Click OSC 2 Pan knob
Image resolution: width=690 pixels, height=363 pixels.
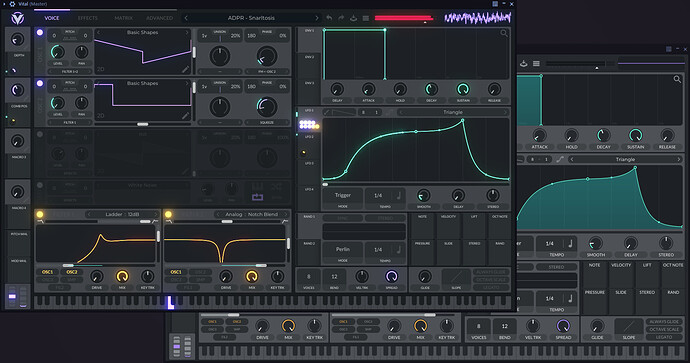(81, 103)
